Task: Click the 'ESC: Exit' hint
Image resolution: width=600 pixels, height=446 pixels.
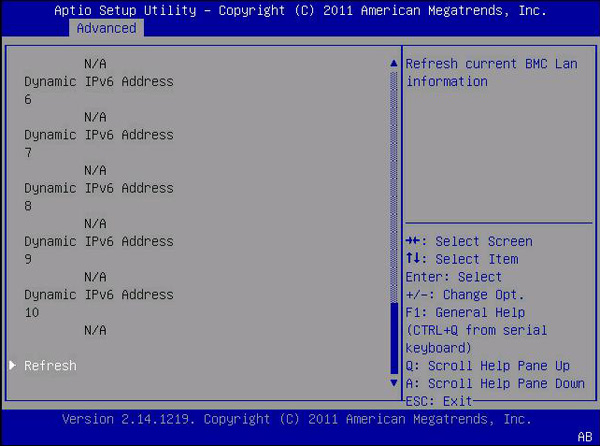Action: [439, 401]
